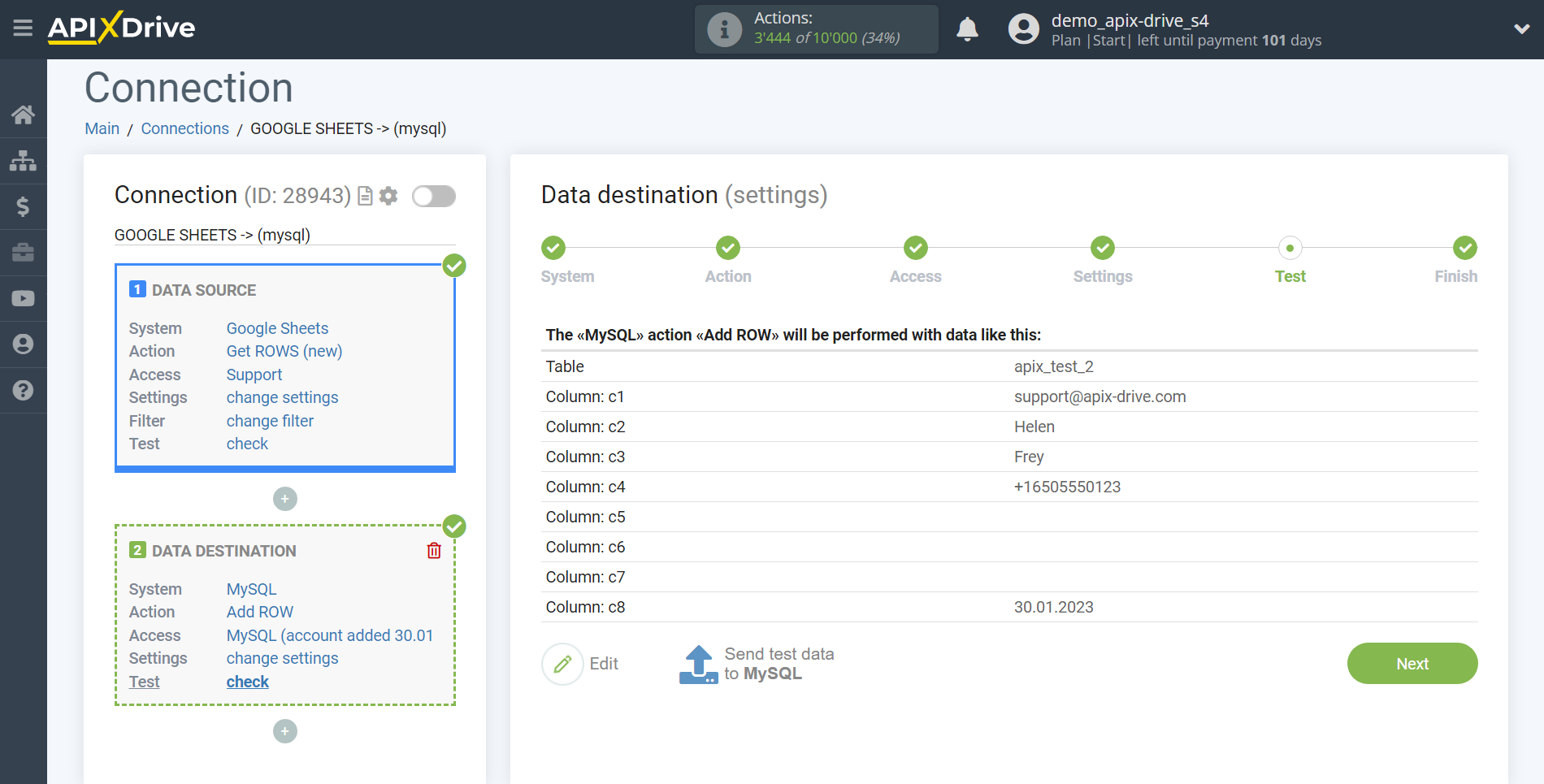The height and width of the screenshot is (784, 1544).
Task: Click Send test data to MySQL
Action: point(779,664)
